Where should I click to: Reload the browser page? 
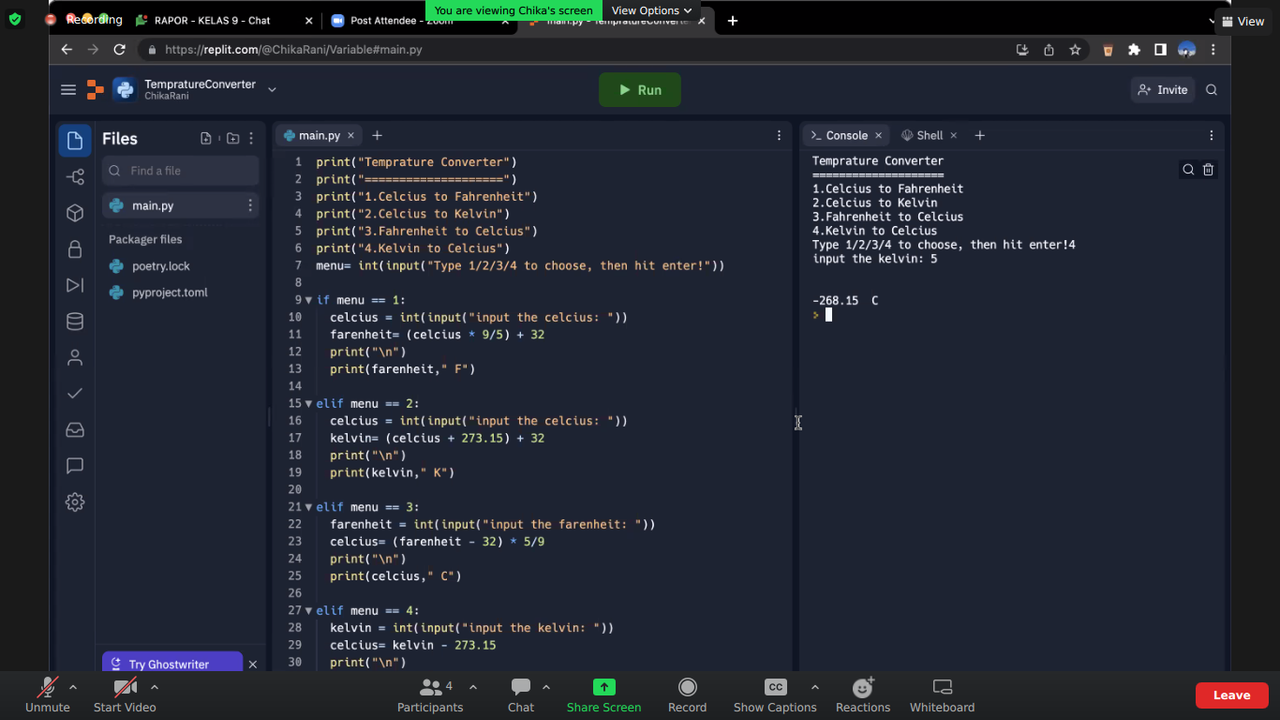point(120,49)
